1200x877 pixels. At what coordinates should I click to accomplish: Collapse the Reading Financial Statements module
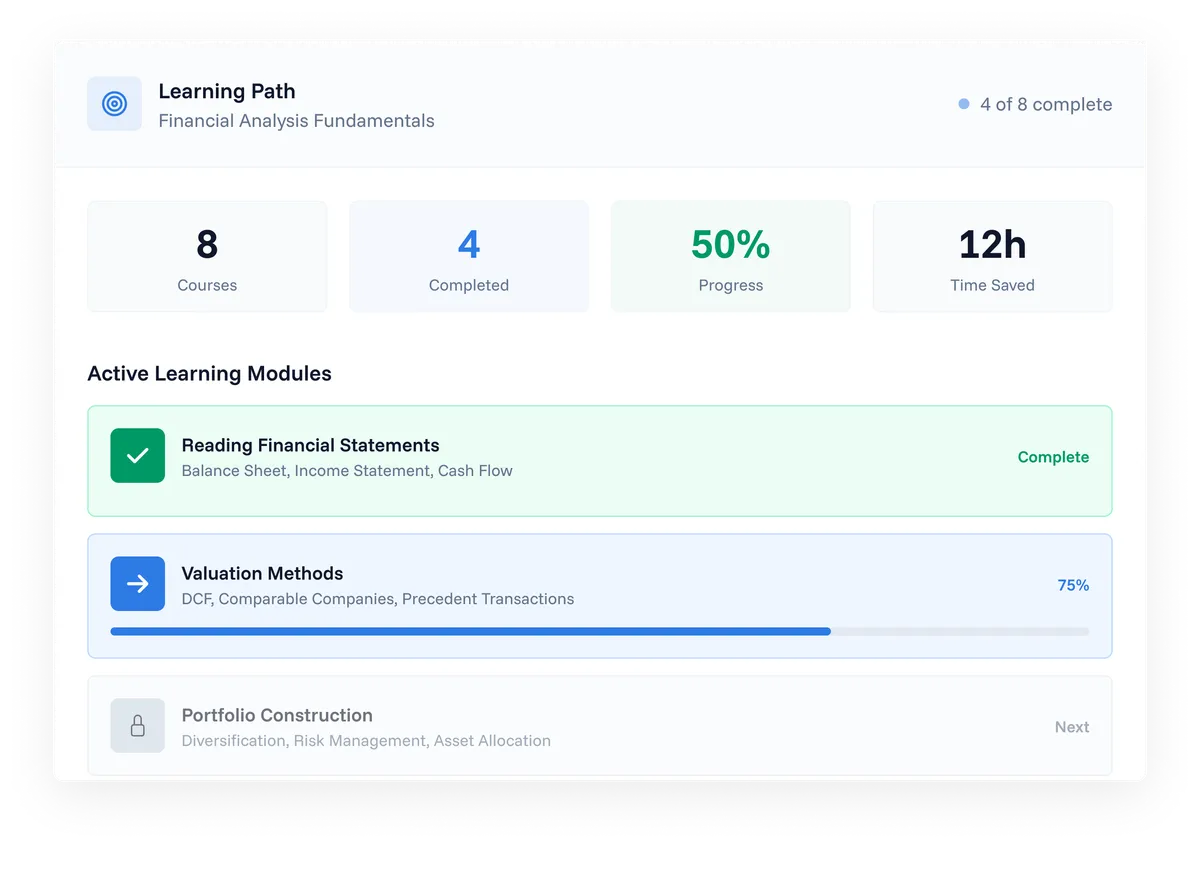tap(600, 460)
